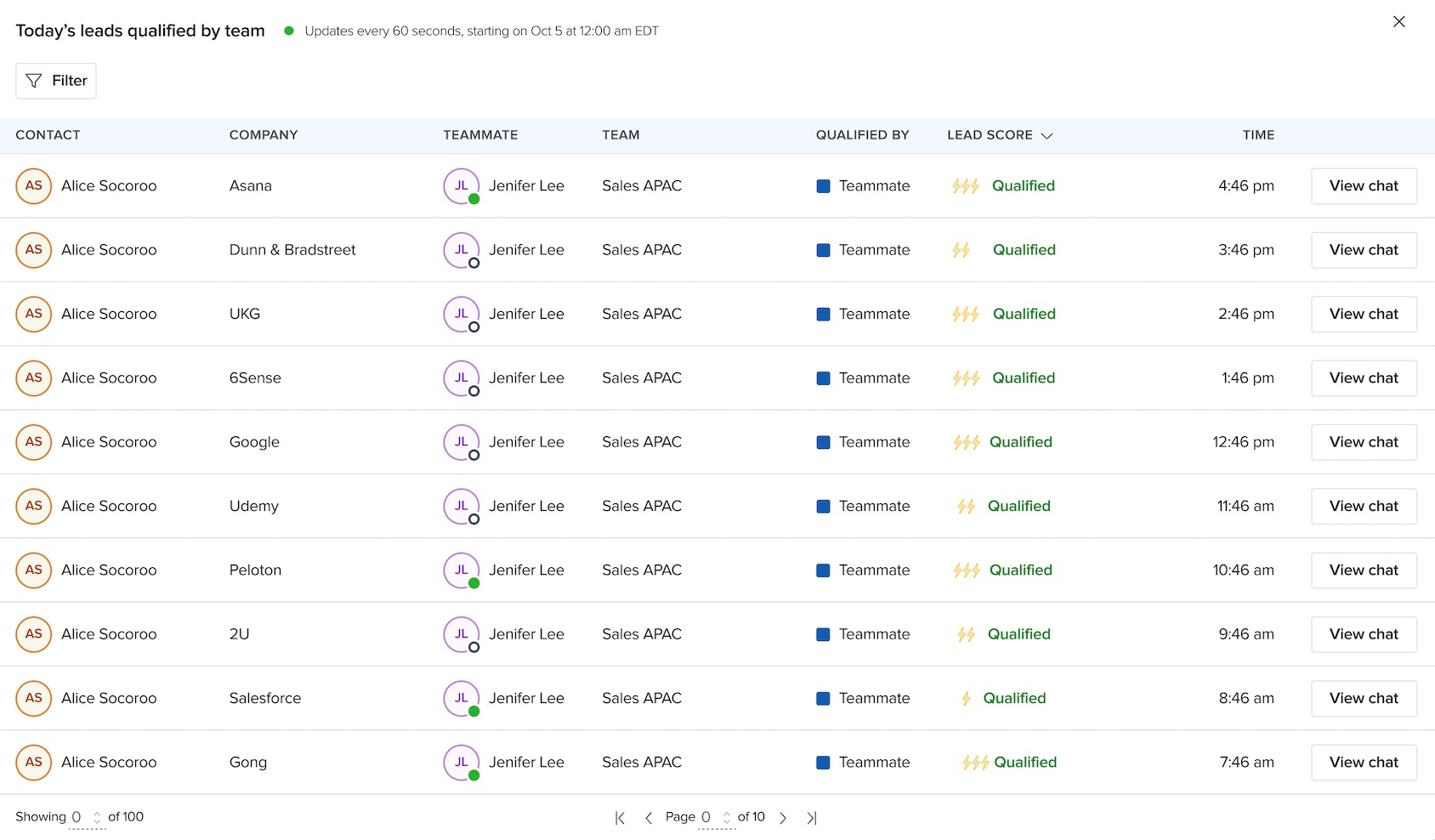Click AS contact avatar in Google row
Screen dimensions: 1435x840
coord(34,442)
